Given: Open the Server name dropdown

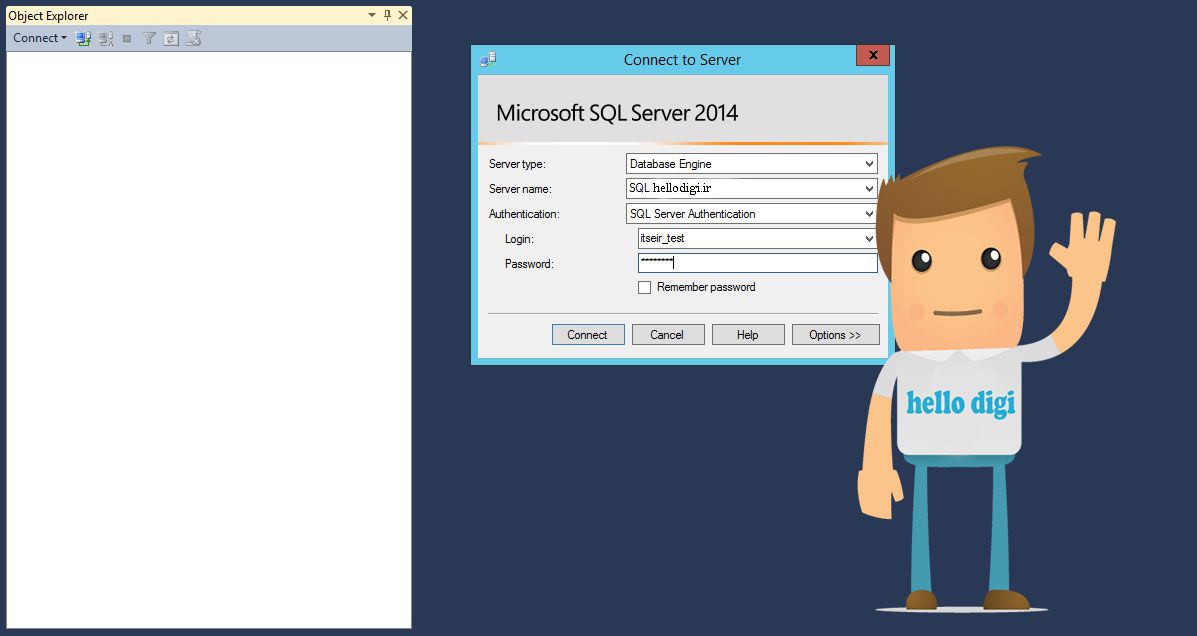Looking at the screenshot, I should (869, 189).
